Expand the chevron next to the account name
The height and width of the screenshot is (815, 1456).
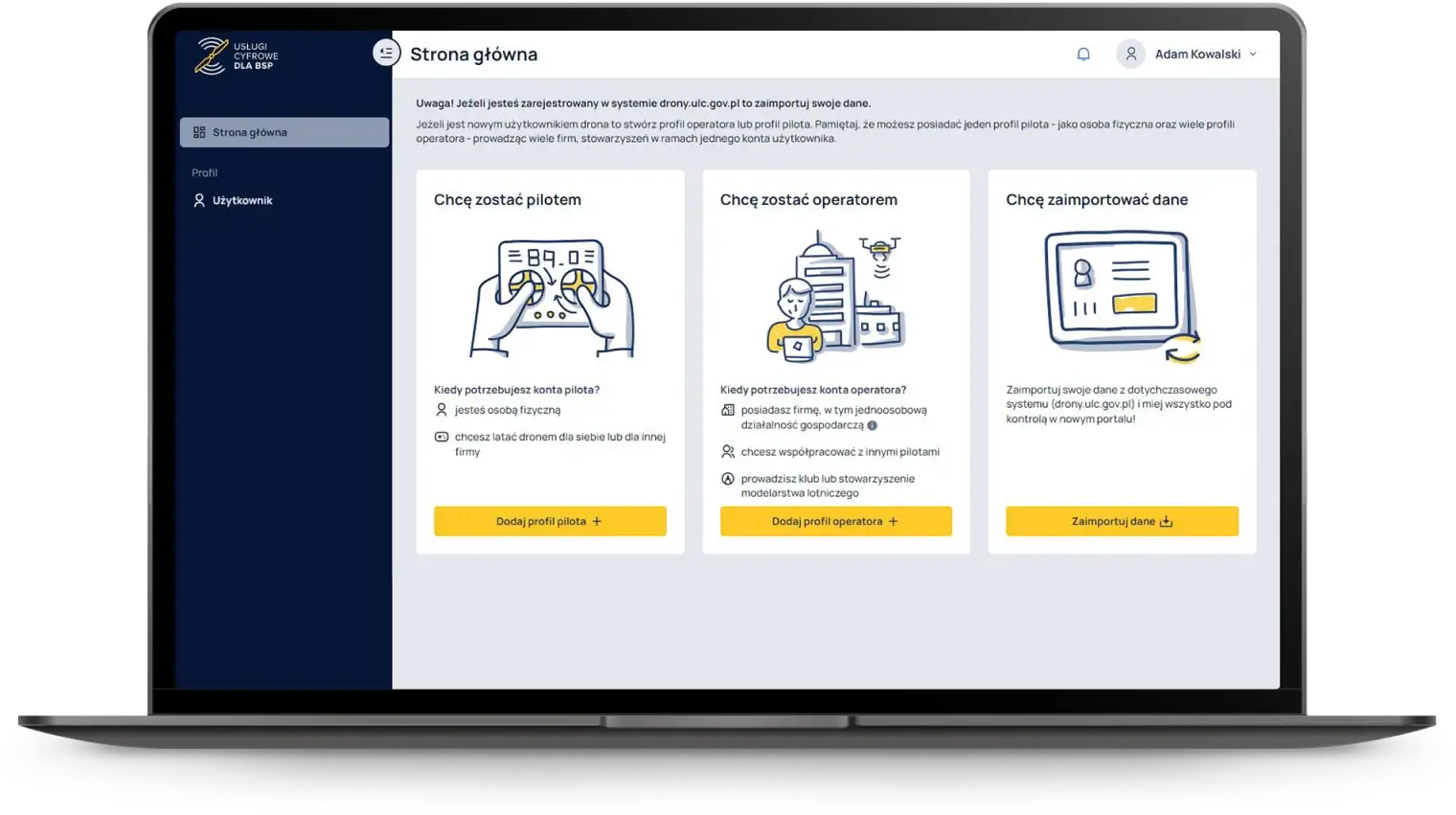coord(1253,54)
